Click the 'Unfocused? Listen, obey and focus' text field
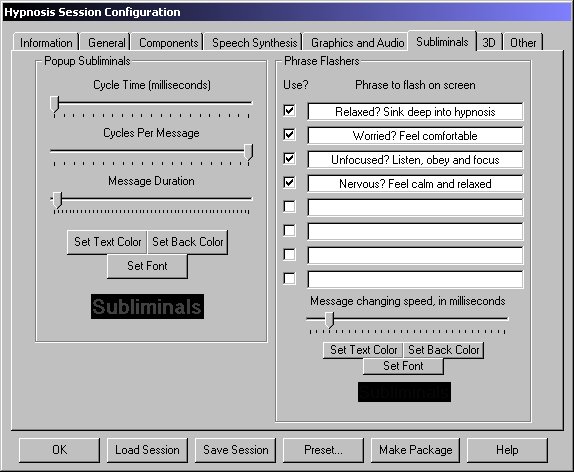 point(415,160)
